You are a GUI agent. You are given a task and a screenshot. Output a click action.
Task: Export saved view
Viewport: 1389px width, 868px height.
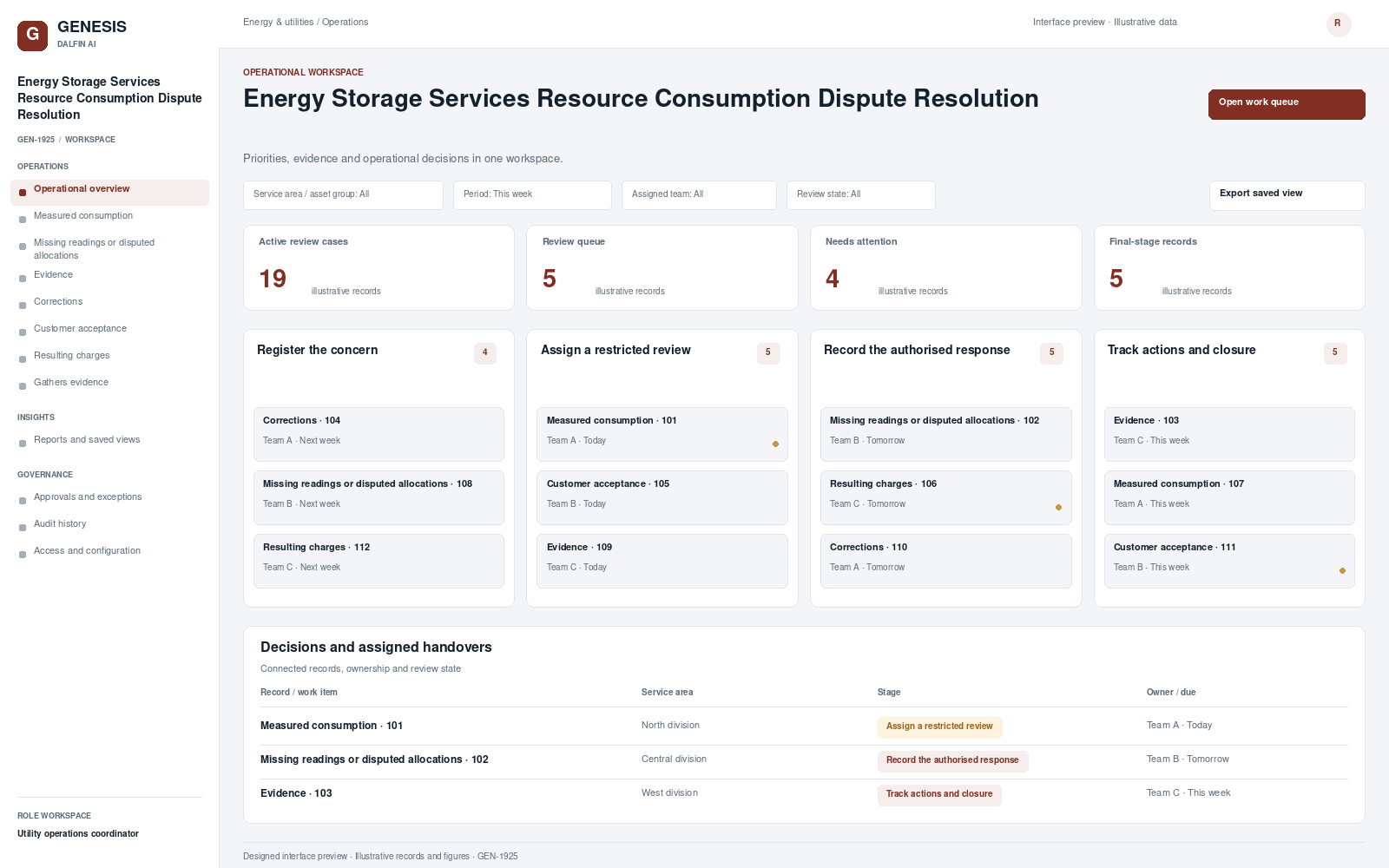[x=1287, y=195]
